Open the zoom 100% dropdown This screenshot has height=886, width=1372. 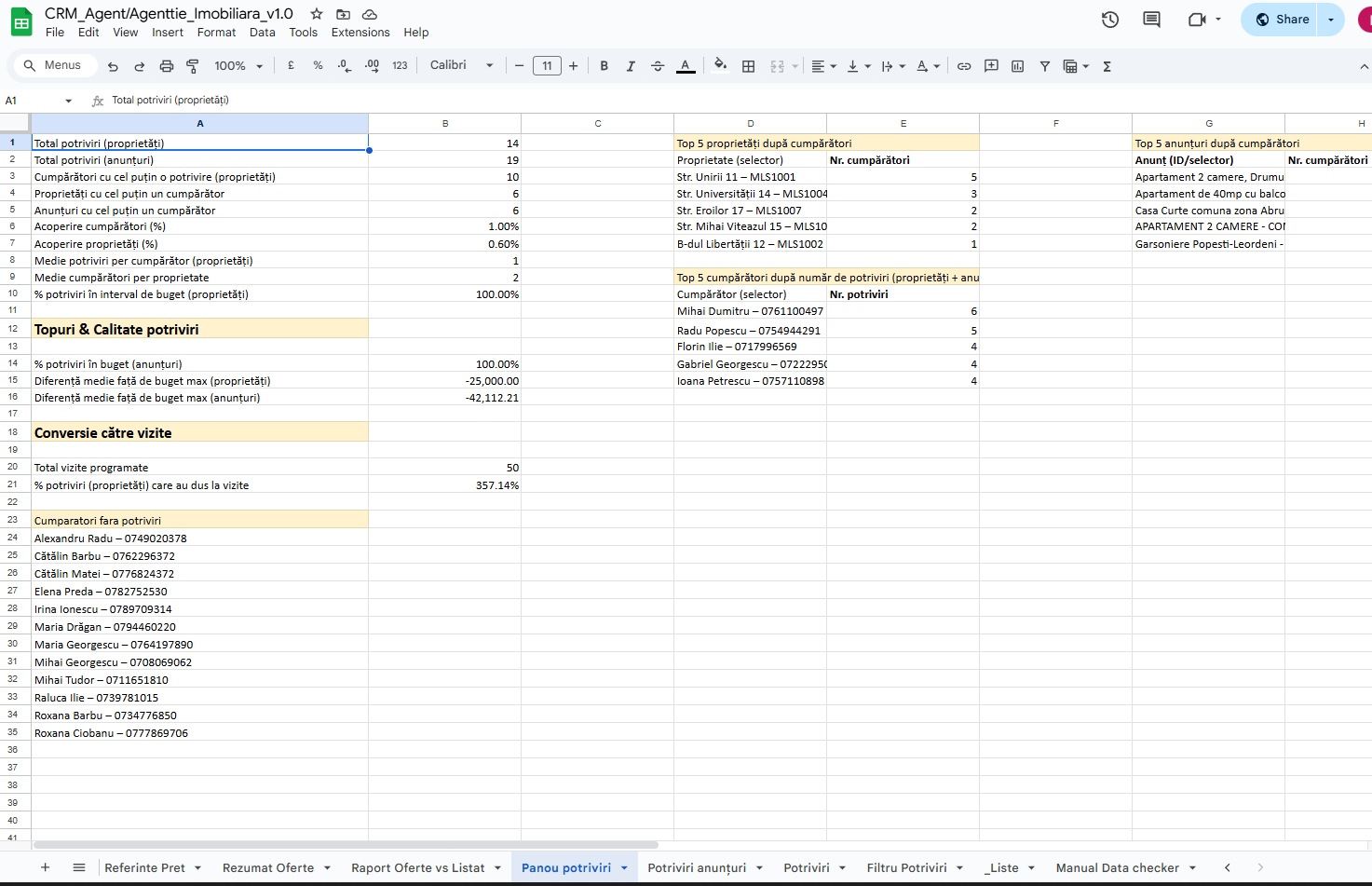238,66
